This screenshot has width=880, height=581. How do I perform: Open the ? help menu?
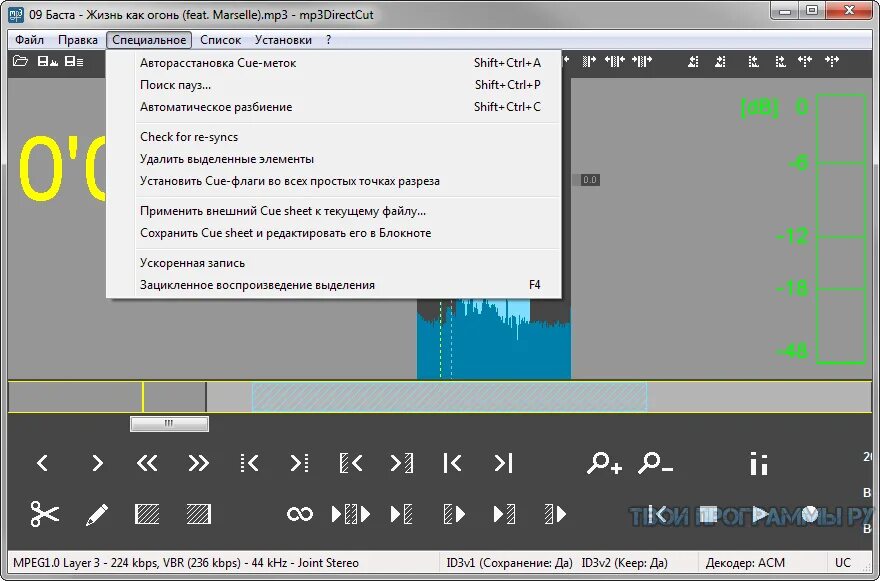click(x=328, y=40)
